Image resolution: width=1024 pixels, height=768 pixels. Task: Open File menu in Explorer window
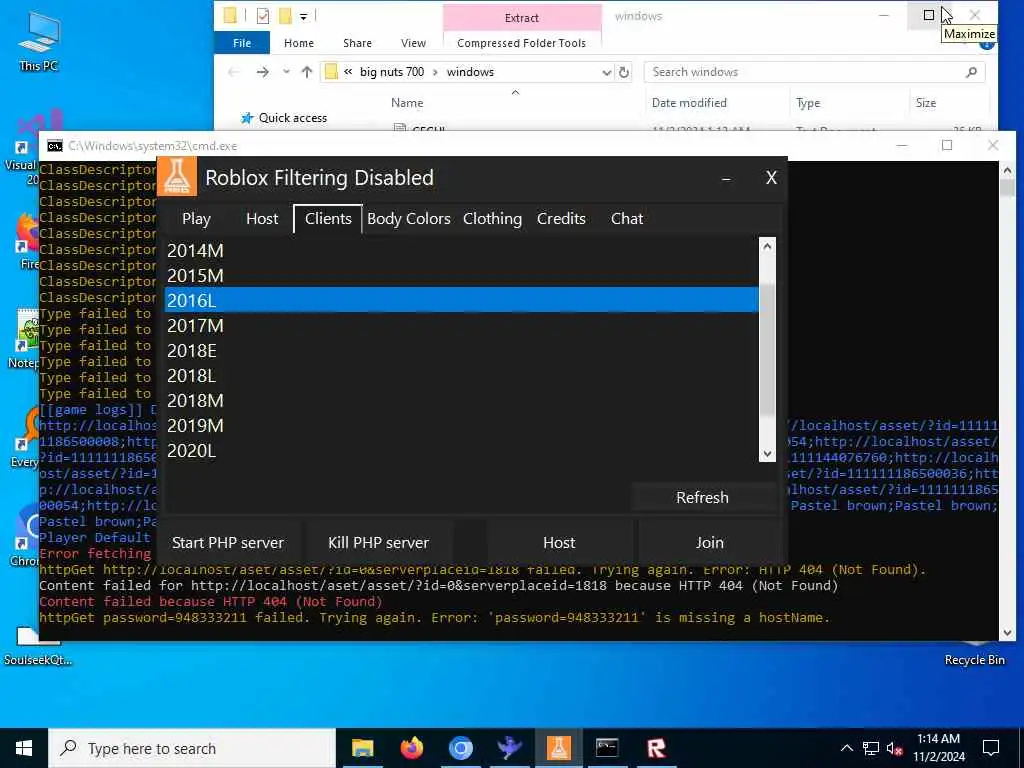pyautogui.click(x=242, y=43)
